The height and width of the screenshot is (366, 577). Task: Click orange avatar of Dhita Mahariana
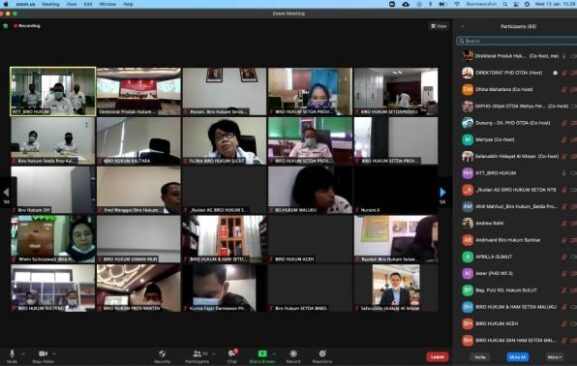(467, 89)
